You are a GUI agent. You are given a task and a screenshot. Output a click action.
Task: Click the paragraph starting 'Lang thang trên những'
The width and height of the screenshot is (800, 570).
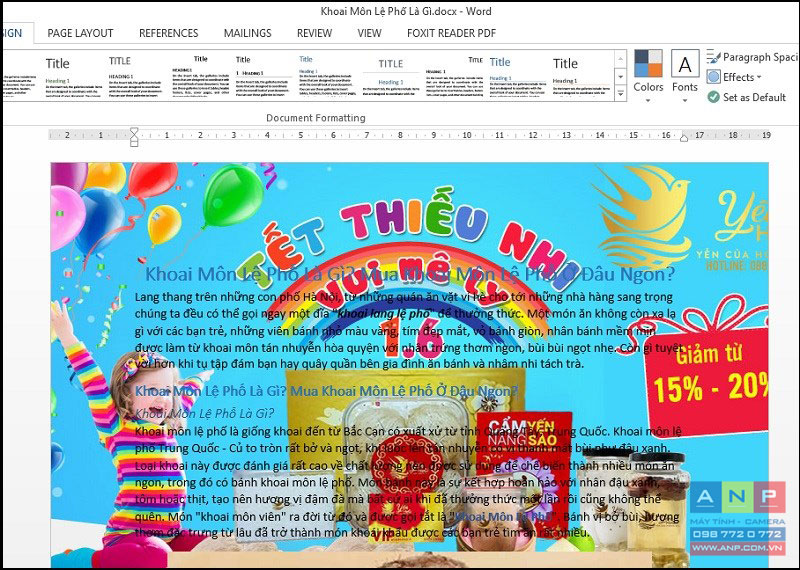(408, 330)
